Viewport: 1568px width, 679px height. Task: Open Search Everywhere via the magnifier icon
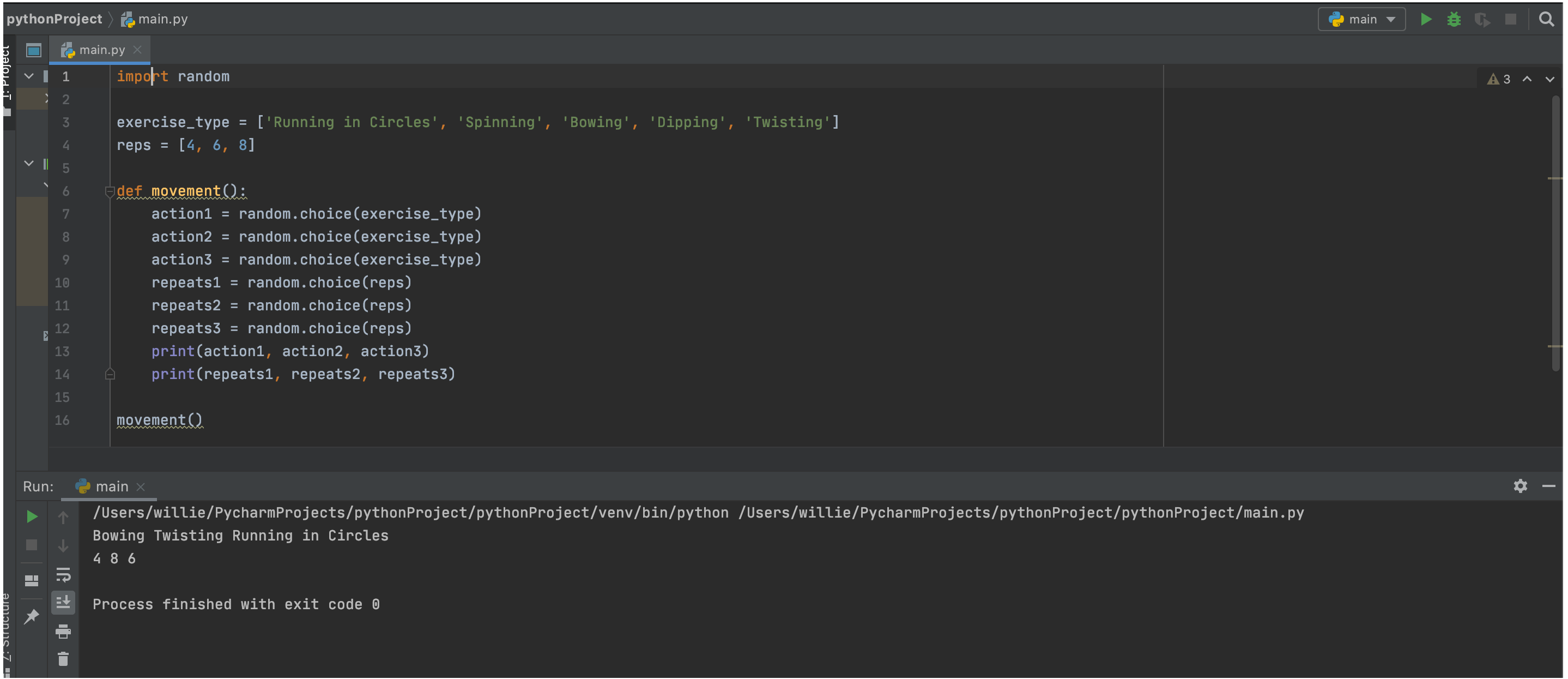[x=1546, y=20]
